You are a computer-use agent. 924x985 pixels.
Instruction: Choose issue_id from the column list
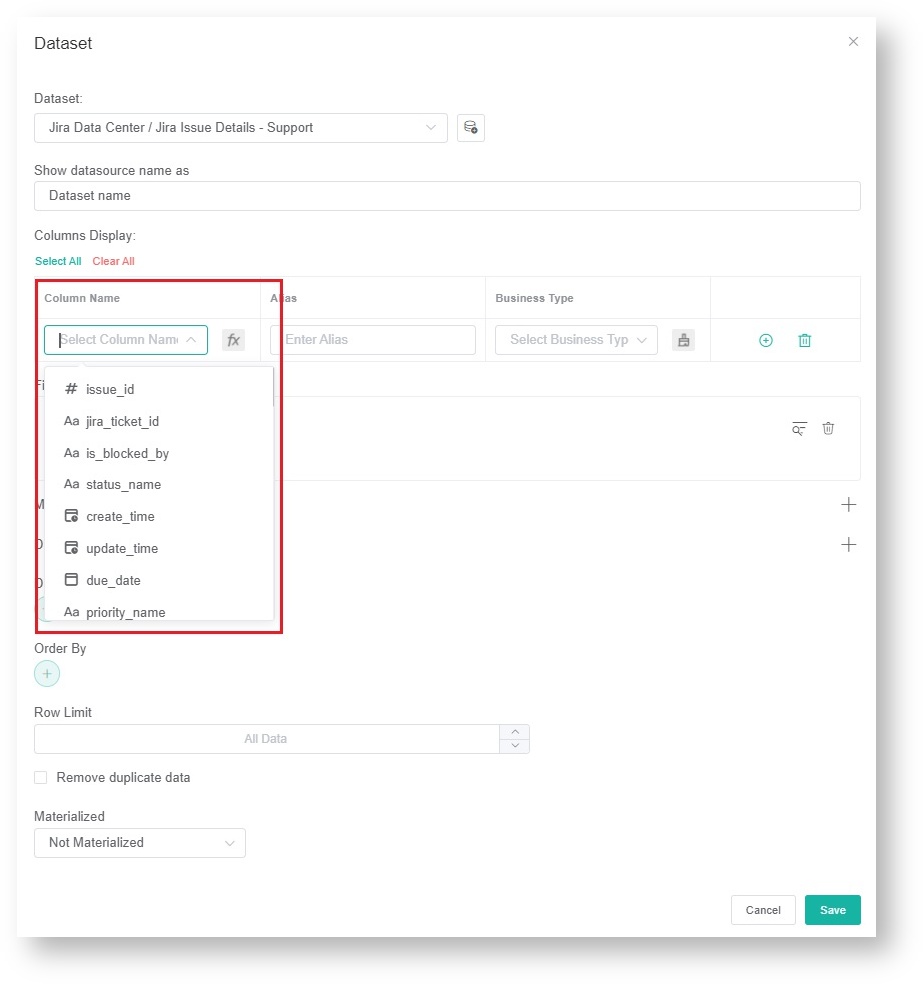110,389
